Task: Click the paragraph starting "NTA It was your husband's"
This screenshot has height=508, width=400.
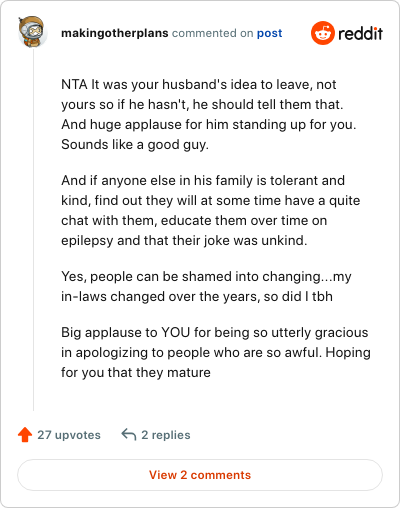Action: point(209,114)
